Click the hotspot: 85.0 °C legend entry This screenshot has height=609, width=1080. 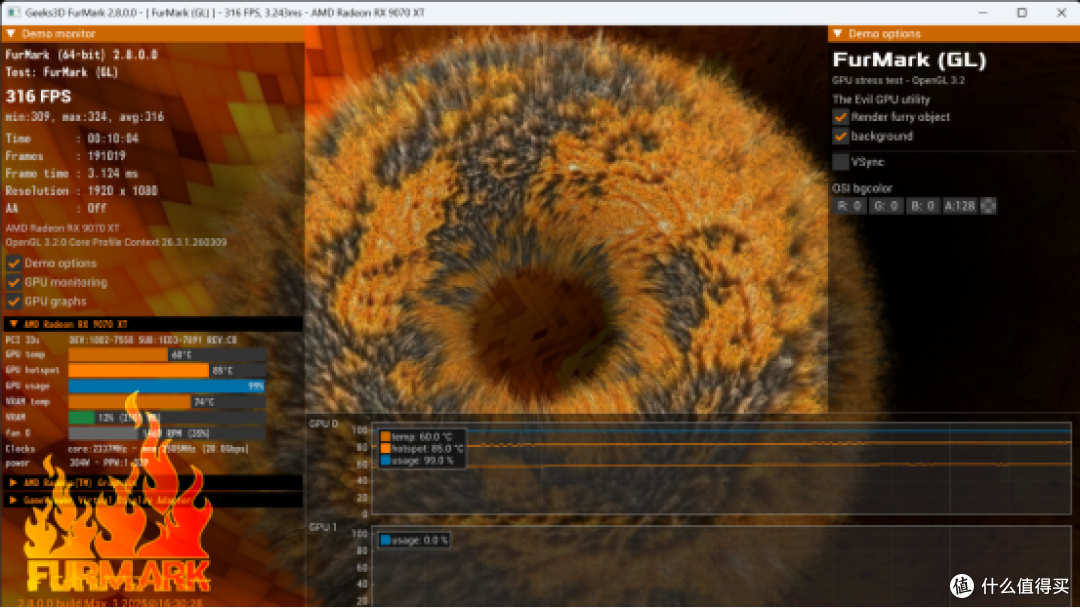(422, 448)
